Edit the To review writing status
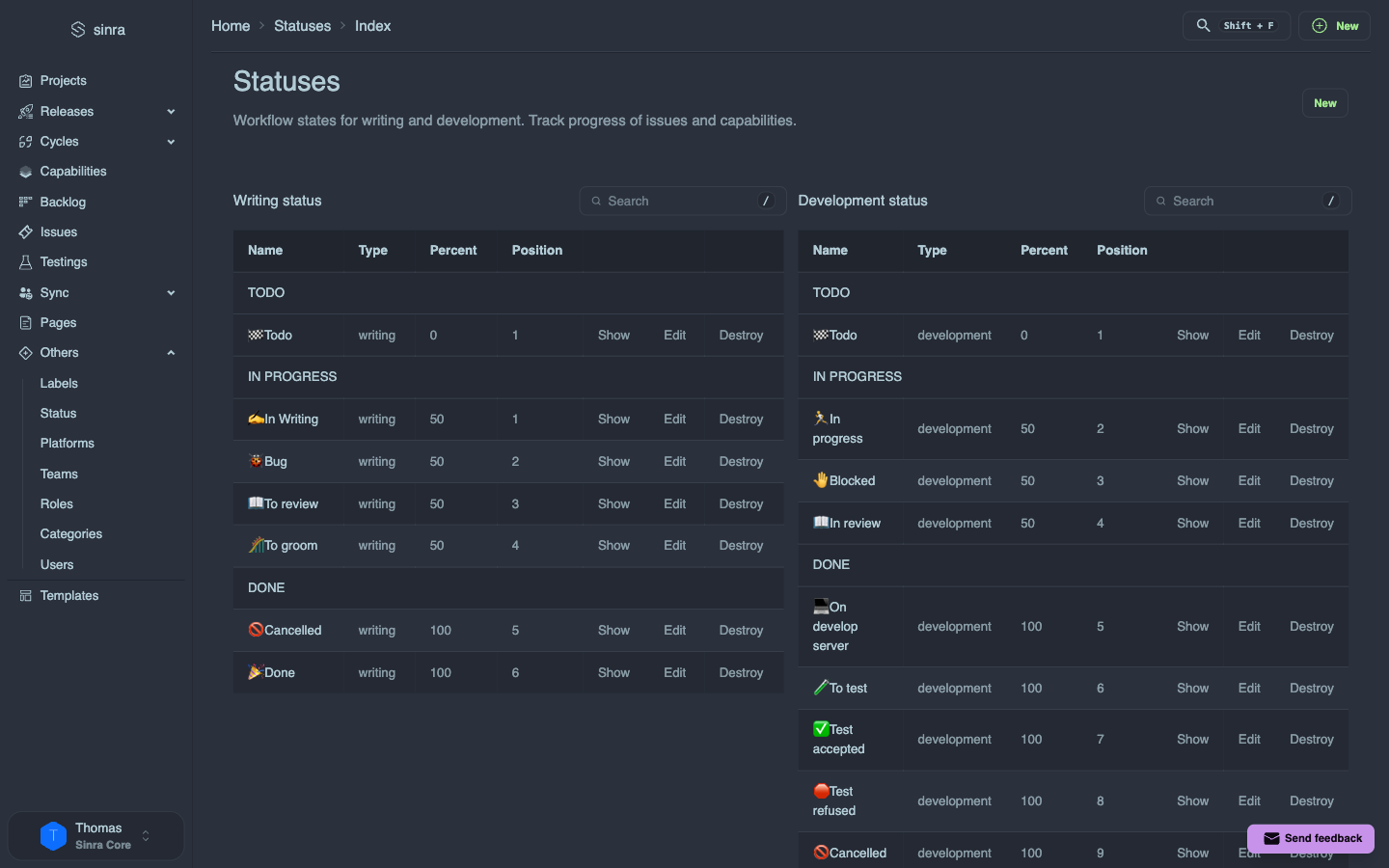The width and height of the screenshot is (1389, 868). [674, 504]
